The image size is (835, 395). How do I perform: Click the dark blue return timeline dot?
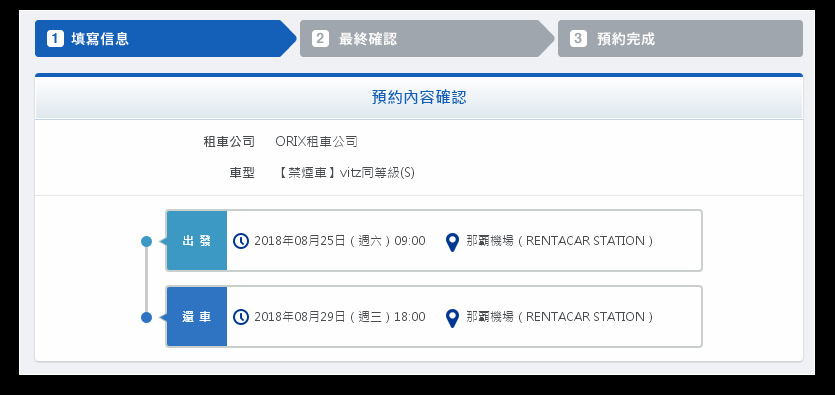[x=146, y=318]
